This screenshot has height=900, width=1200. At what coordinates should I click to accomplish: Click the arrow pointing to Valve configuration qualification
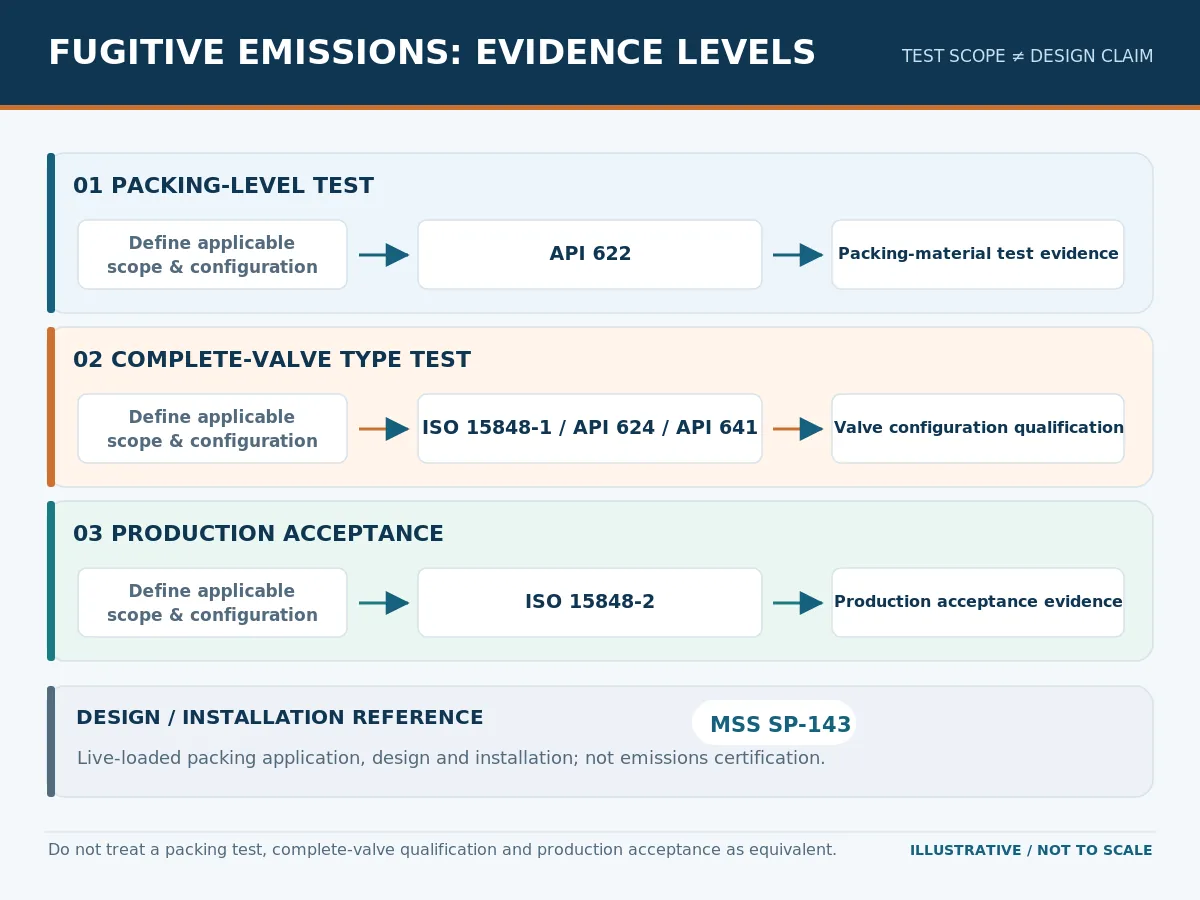[x=798, y=429]
